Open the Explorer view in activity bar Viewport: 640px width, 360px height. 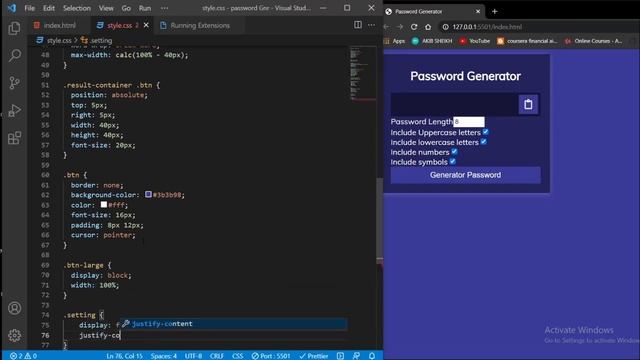pos(14,28)
